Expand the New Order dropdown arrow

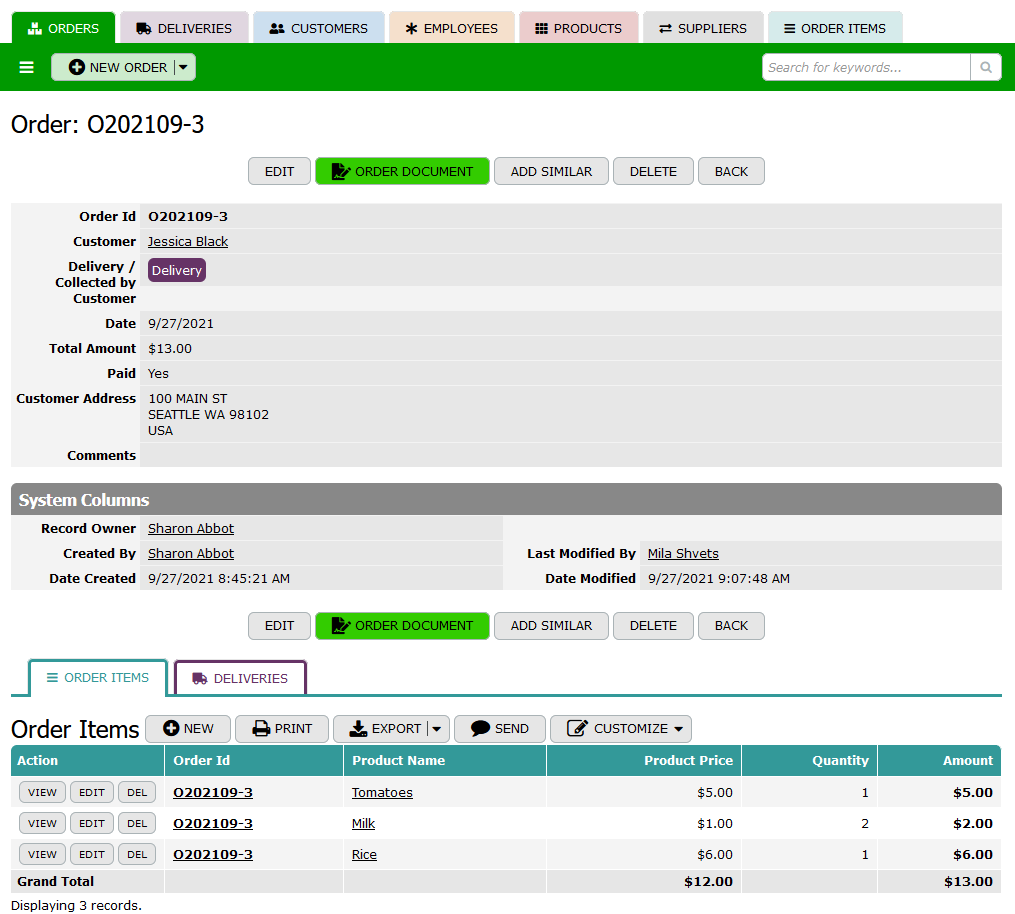pos(183,67)
